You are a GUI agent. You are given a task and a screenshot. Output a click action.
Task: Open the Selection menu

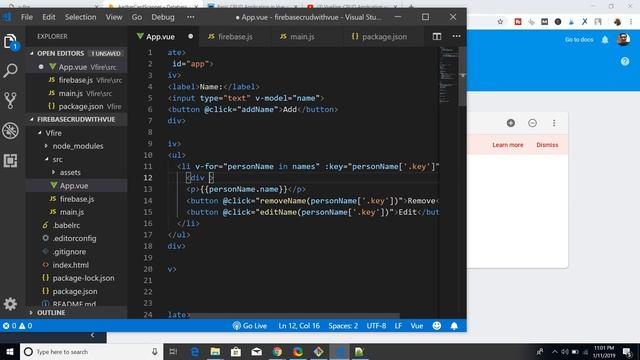tap(80, 17)
